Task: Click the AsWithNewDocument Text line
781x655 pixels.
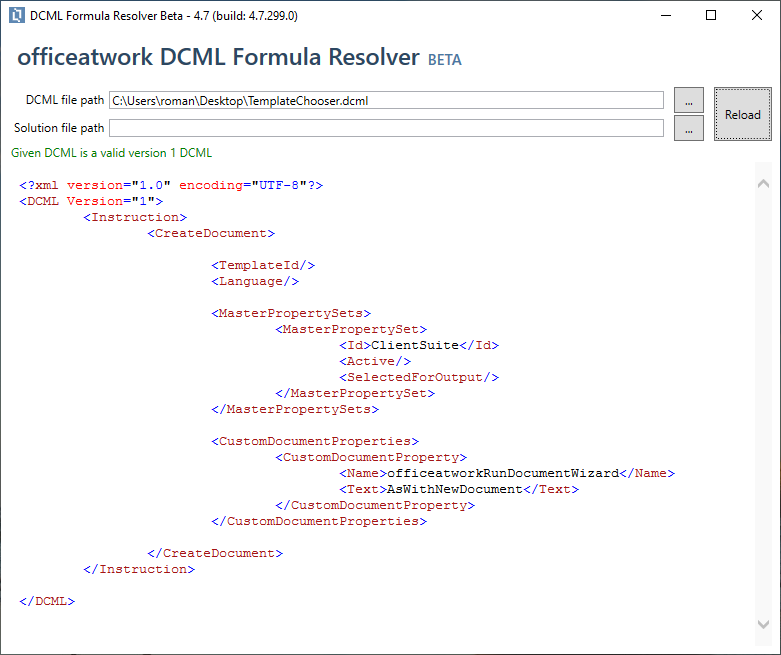Action: pyautogui.click(x=459, y=489)
